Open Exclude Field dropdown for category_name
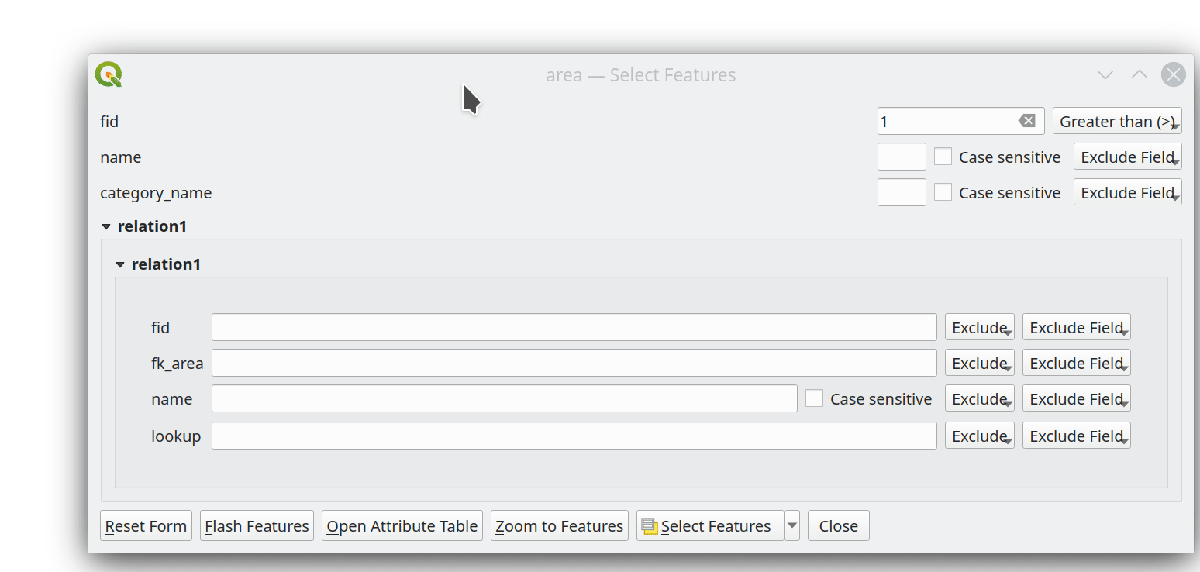The height and width of the screenshot is (572, 1200). point(1127,193)
